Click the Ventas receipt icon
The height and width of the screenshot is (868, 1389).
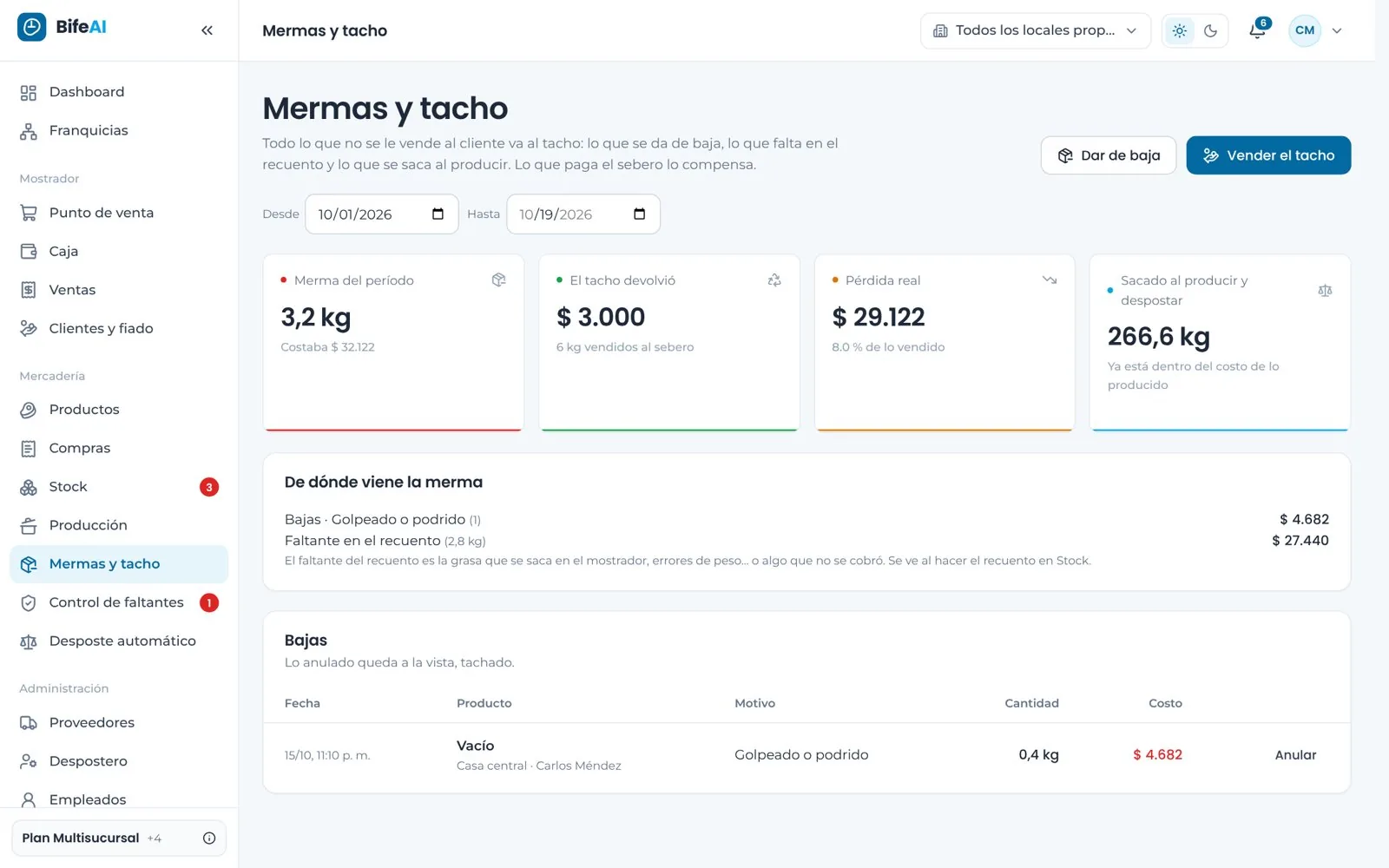tap(29, 290)
